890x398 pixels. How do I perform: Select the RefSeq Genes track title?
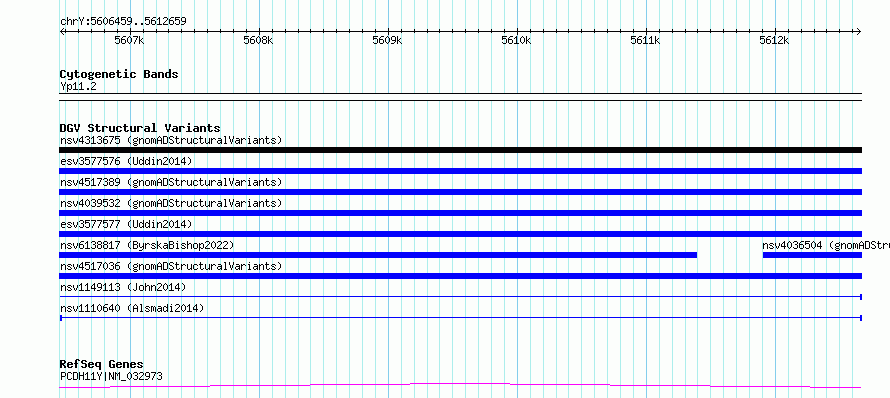(102, 365)
